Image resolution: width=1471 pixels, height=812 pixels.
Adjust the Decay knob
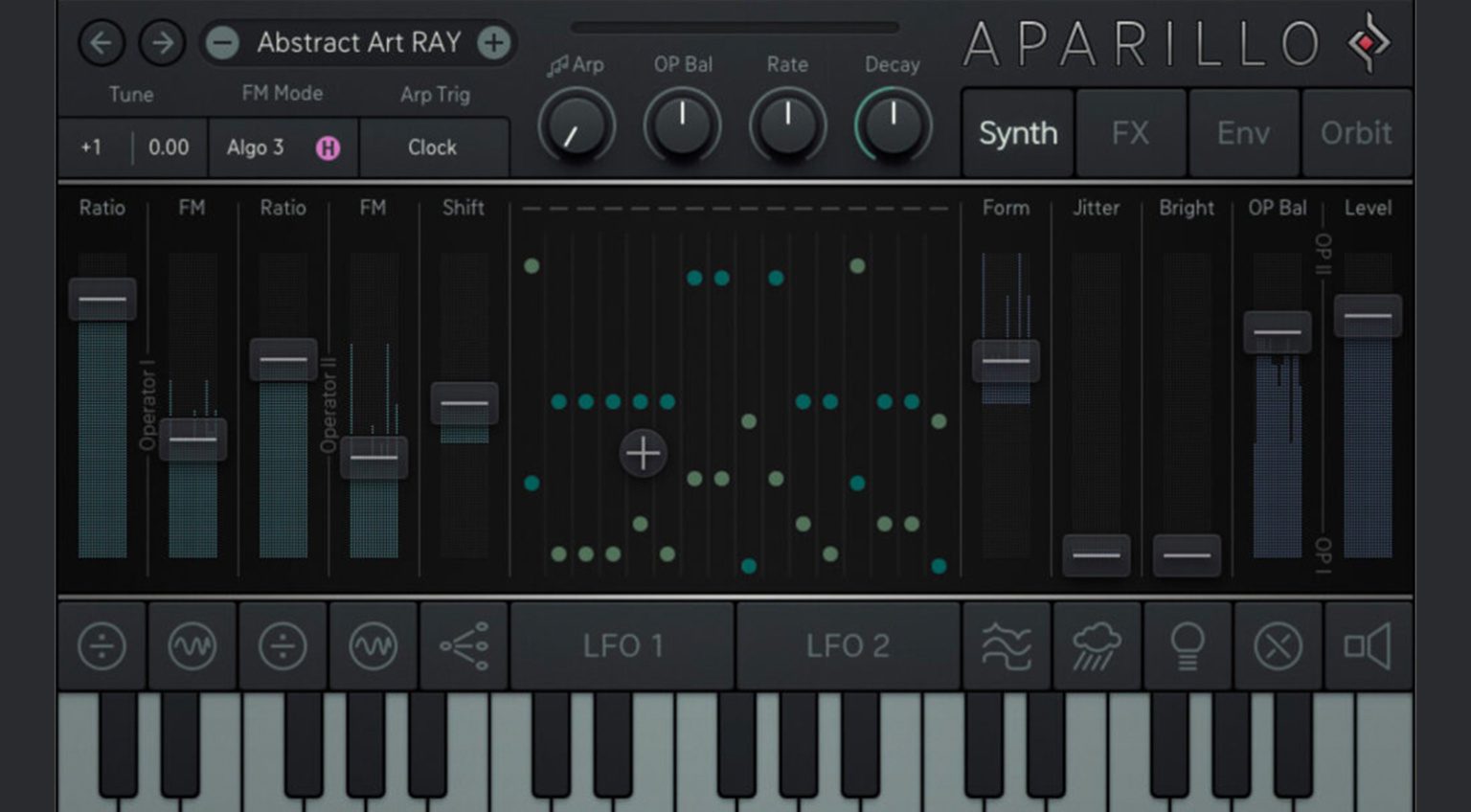891,124
